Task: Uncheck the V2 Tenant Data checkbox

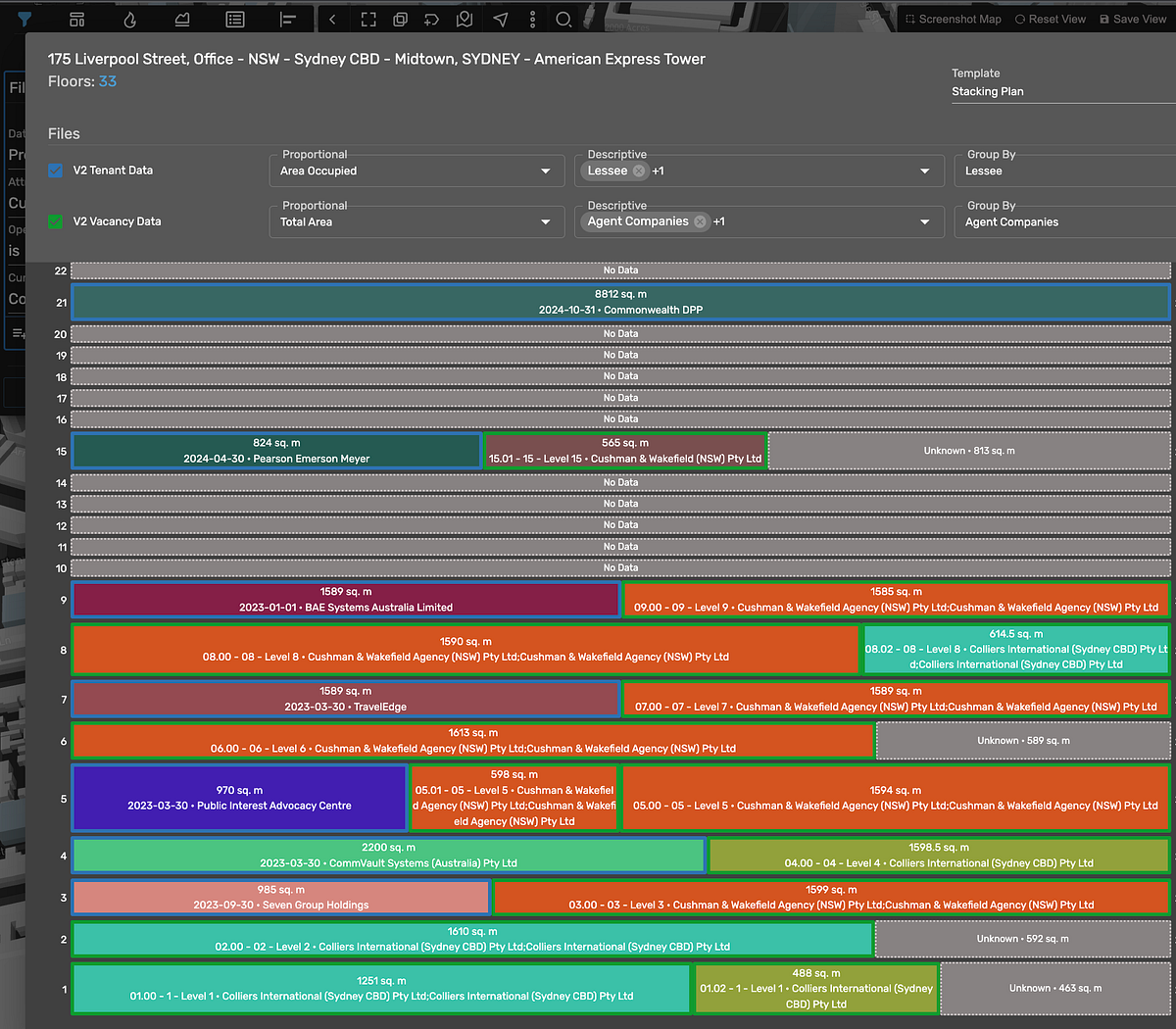Action: tap(56, 171)
